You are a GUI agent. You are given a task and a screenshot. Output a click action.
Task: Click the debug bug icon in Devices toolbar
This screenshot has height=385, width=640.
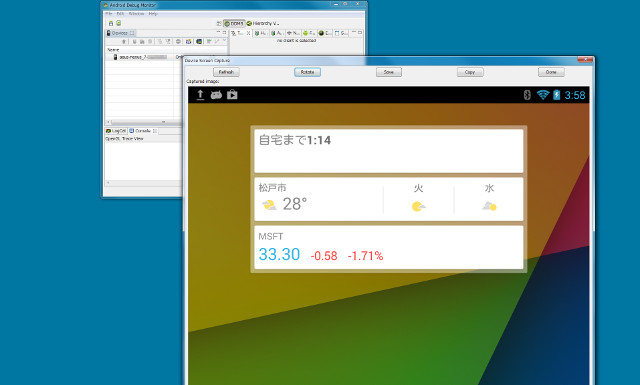[124, 41]
